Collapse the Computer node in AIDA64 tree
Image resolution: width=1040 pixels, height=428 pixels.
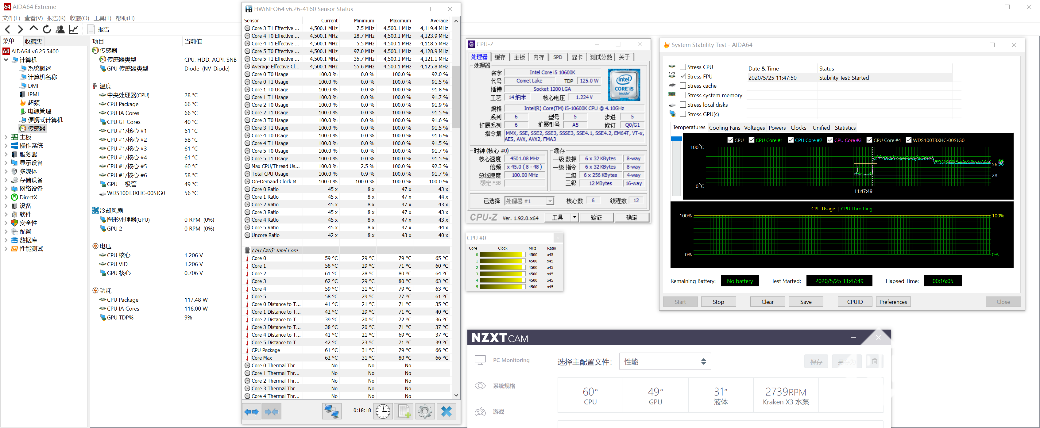coord(7,60)
